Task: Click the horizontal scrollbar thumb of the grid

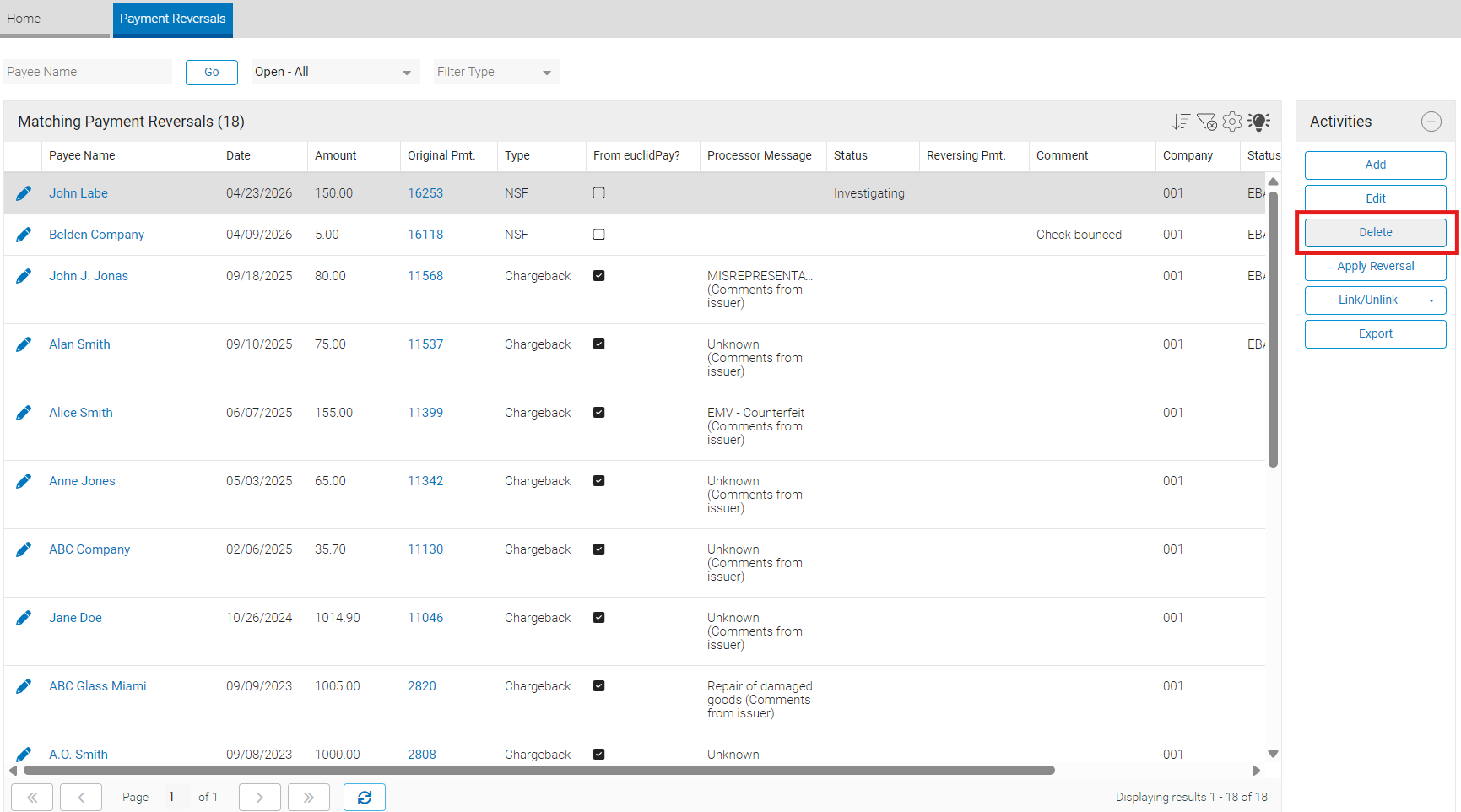Action: point(539,770)
